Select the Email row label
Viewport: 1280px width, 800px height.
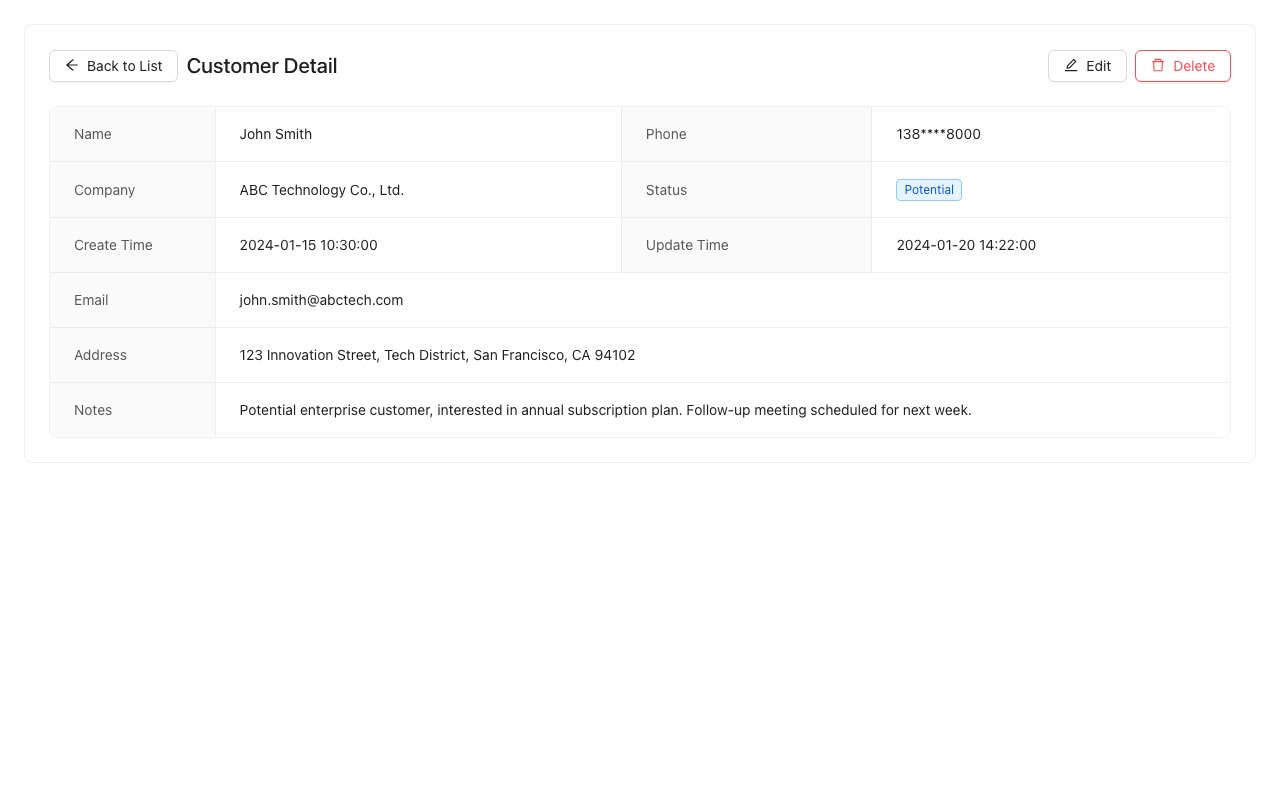[91, 300]
